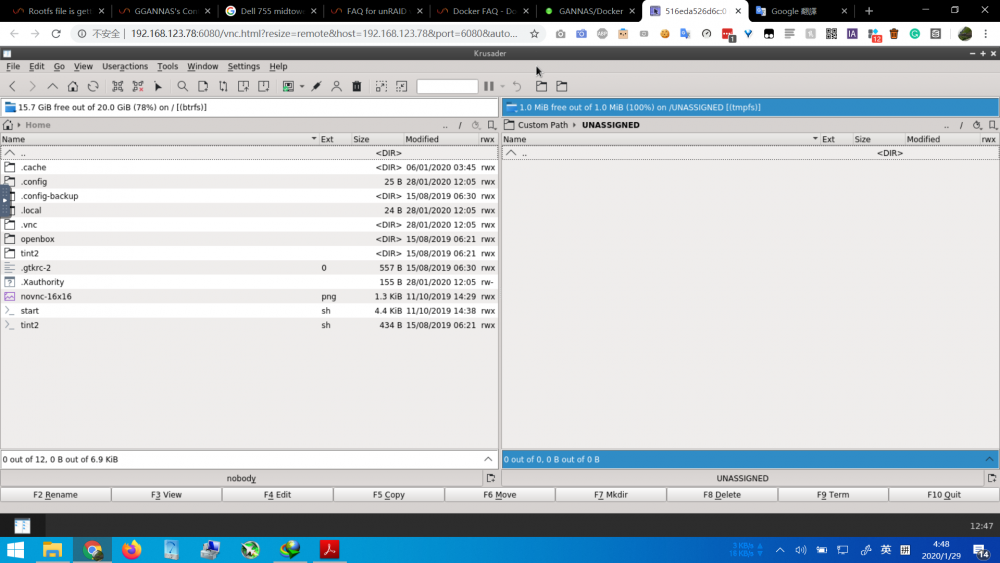Sort left panel by Modified column

coord(441,139)
